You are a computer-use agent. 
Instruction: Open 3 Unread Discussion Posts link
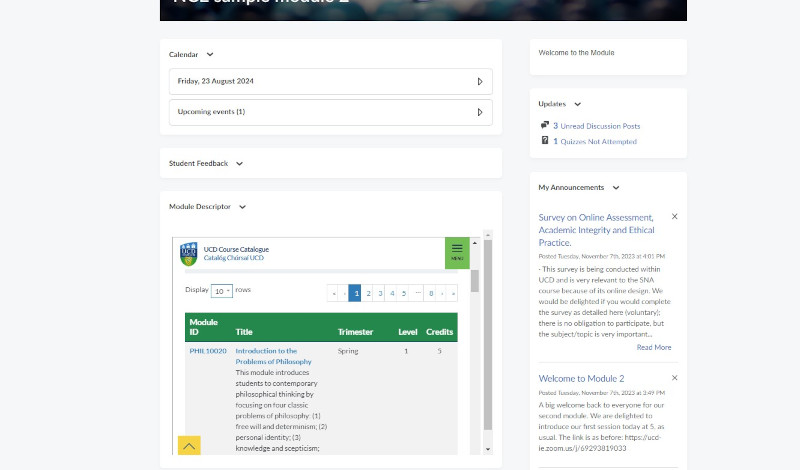point(596,126)
